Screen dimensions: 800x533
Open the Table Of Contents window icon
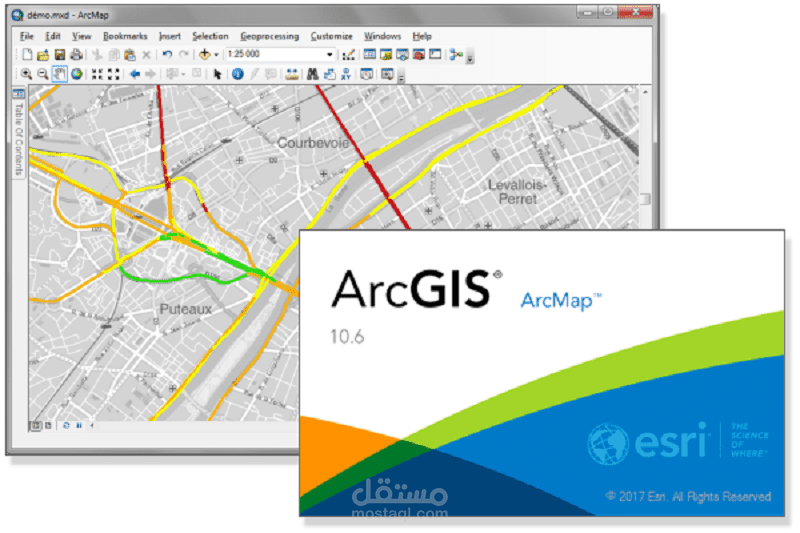(x=369, y=54)
